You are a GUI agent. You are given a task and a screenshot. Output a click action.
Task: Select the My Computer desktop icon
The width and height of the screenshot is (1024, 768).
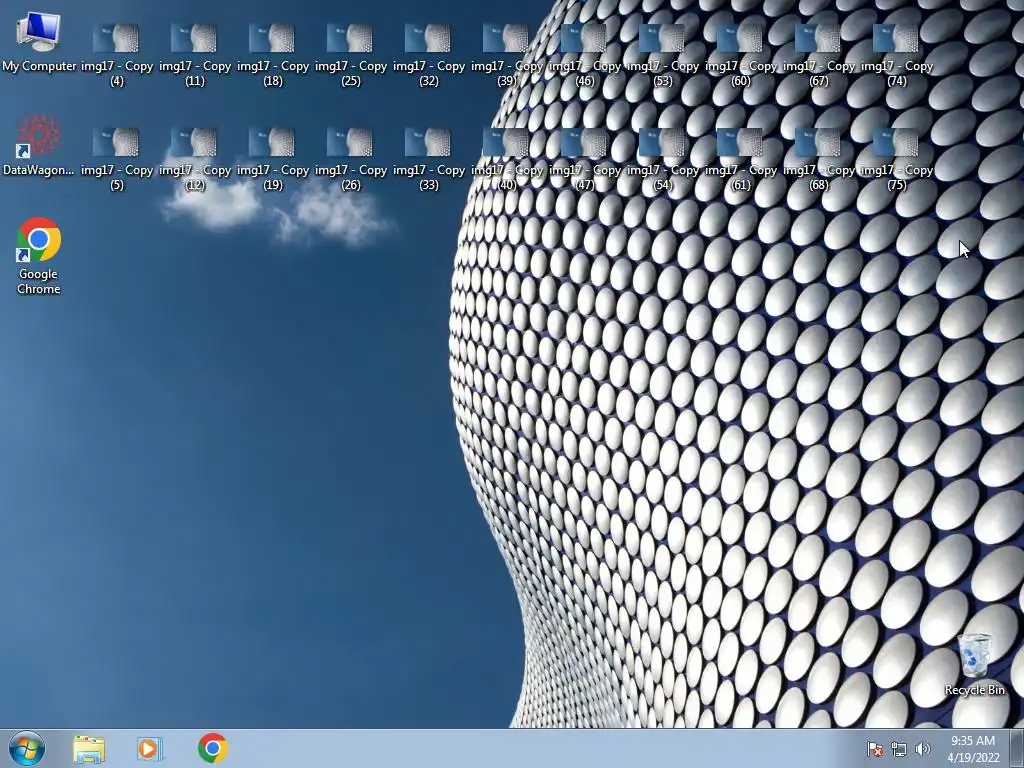pos(39,40)
